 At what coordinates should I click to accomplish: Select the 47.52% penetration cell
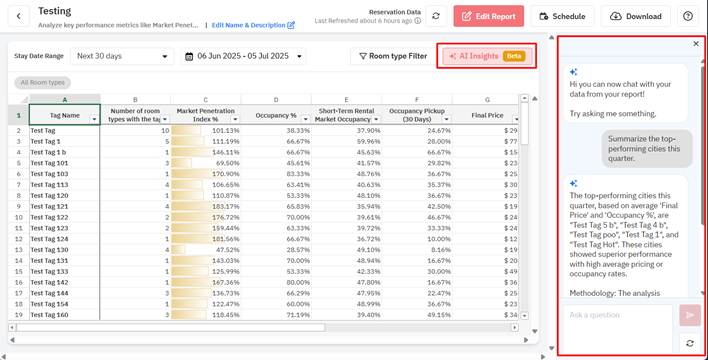[205, 250]
